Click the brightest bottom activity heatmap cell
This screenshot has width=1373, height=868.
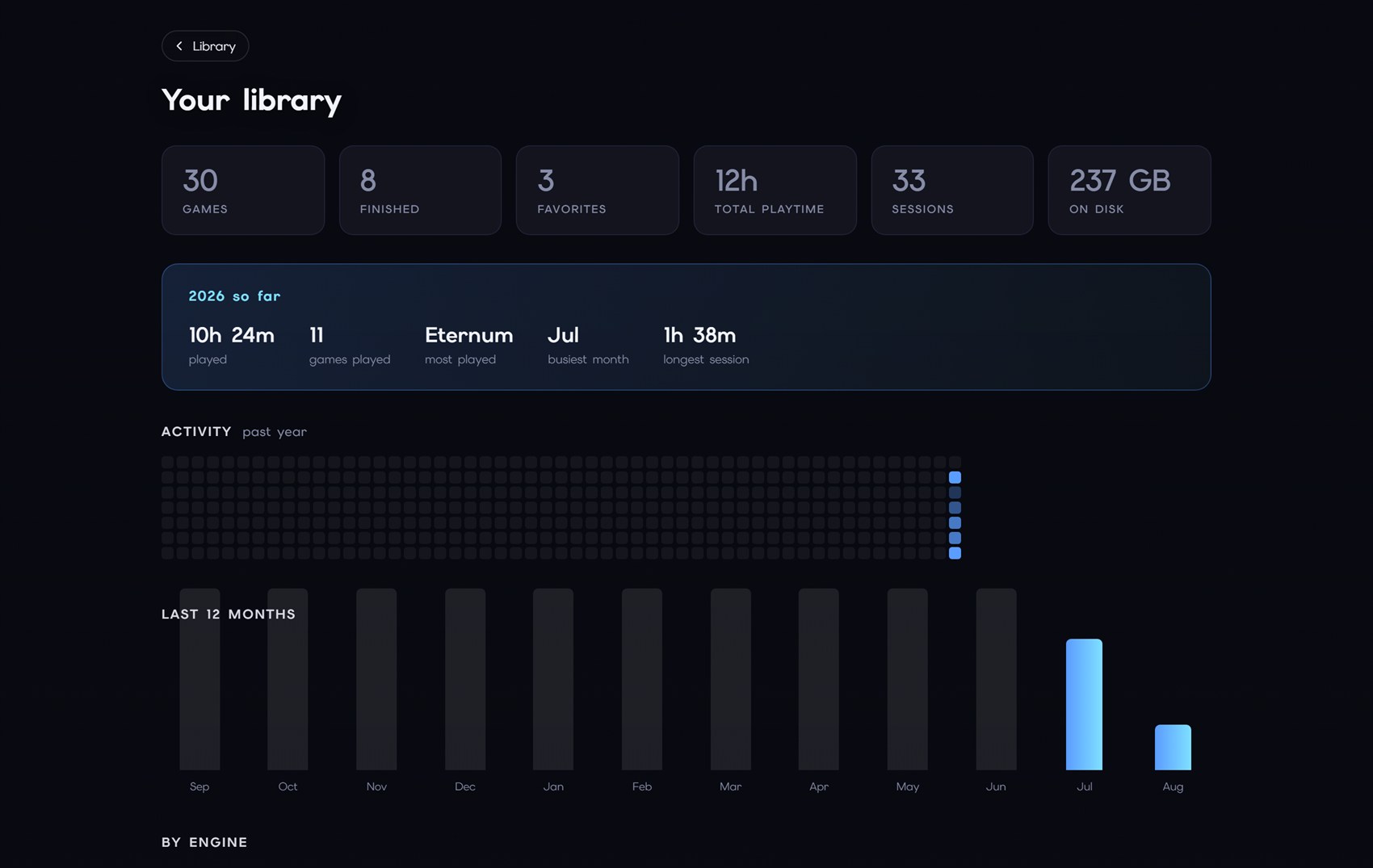(x=955, y=553)
